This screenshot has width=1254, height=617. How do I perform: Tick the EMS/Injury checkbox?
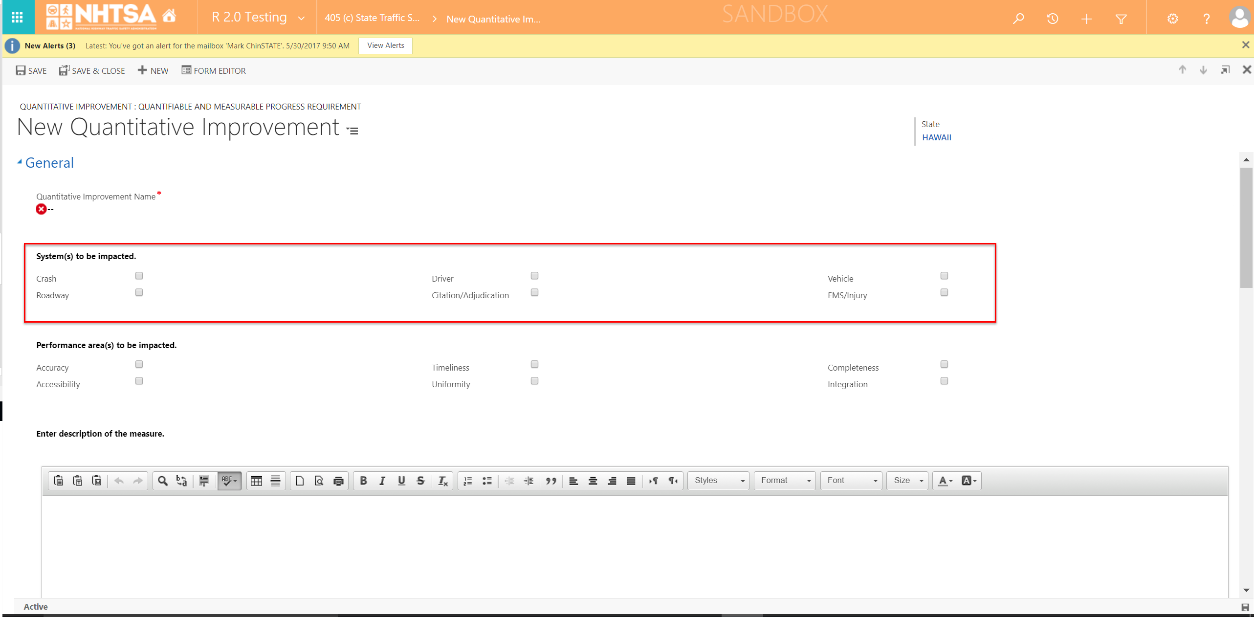pyautogui.click(x=944, y=293)
